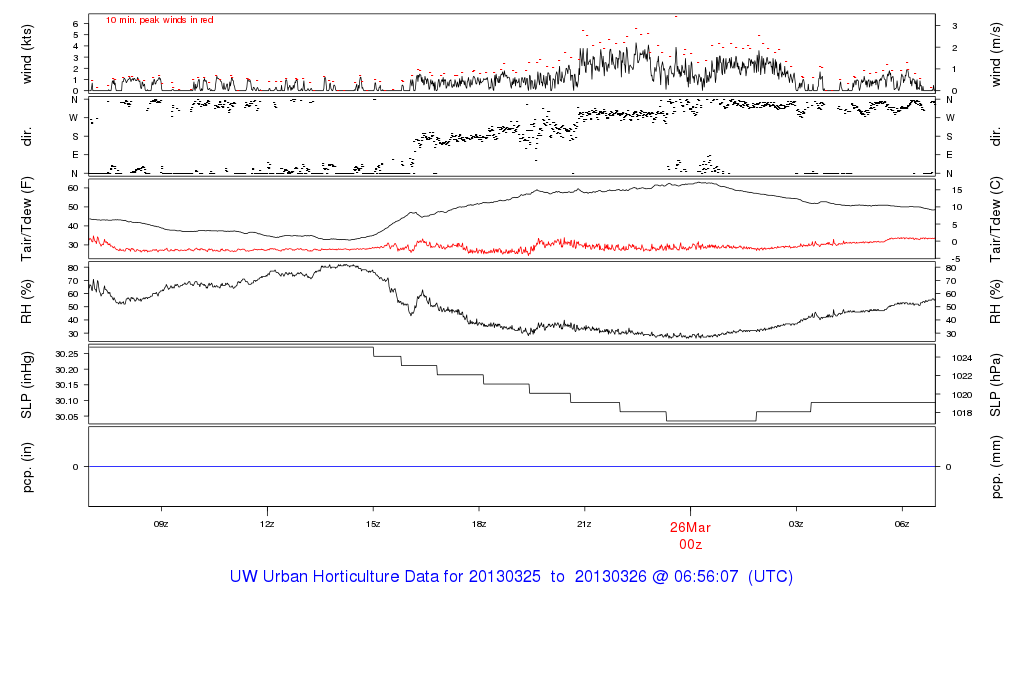Select the 'wind (kts)' axis label
The width and height of the screenshot is (1024, 700).
tap(27, 53)
